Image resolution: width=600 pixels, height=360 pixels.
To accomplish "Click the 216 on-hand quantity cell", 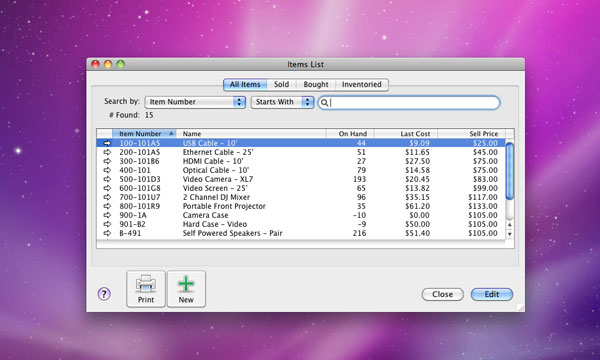I will [359, 233].
